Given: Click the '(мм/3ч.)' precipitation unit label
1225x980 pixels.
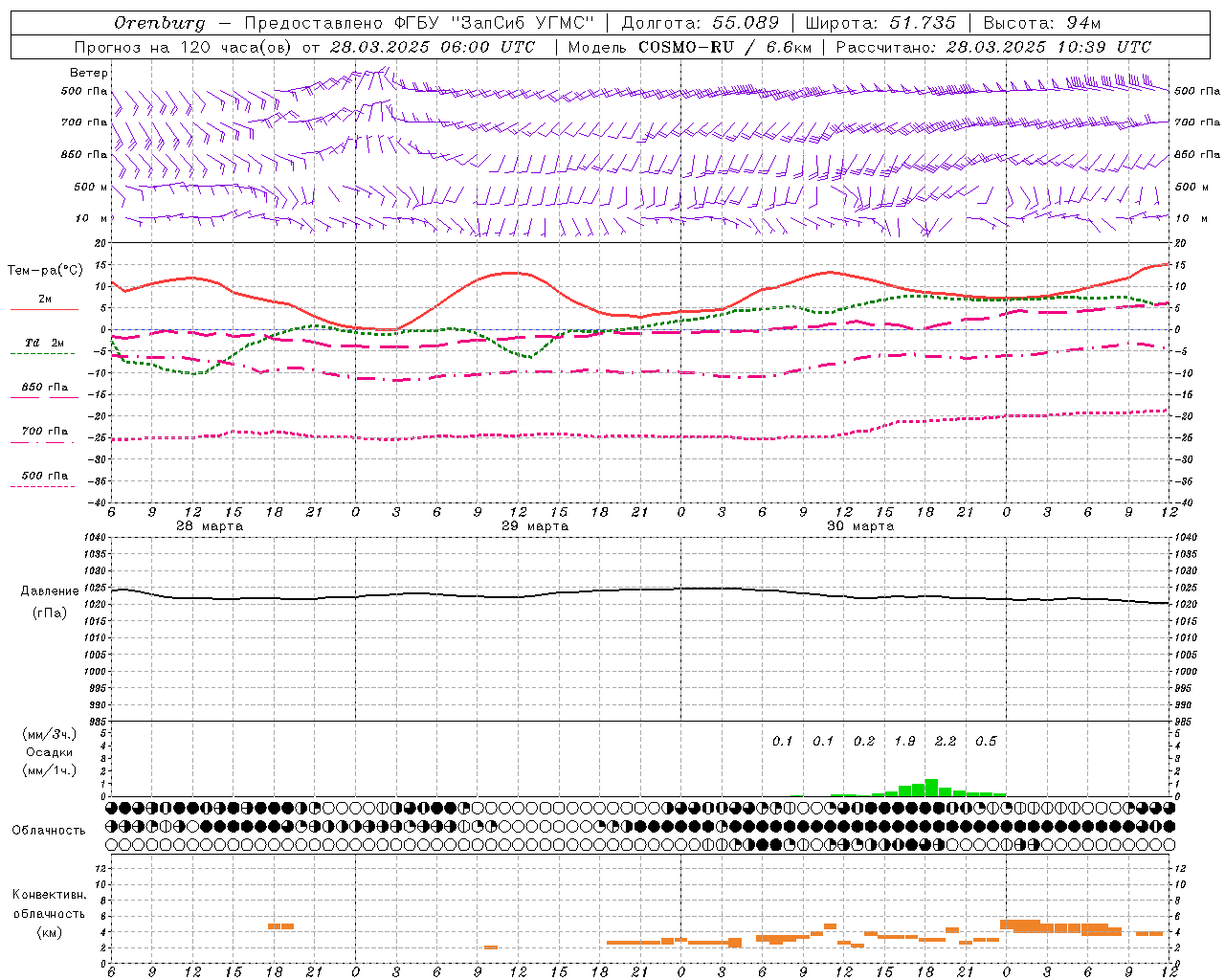Looking at the screenshot, I should click(50, 734).
